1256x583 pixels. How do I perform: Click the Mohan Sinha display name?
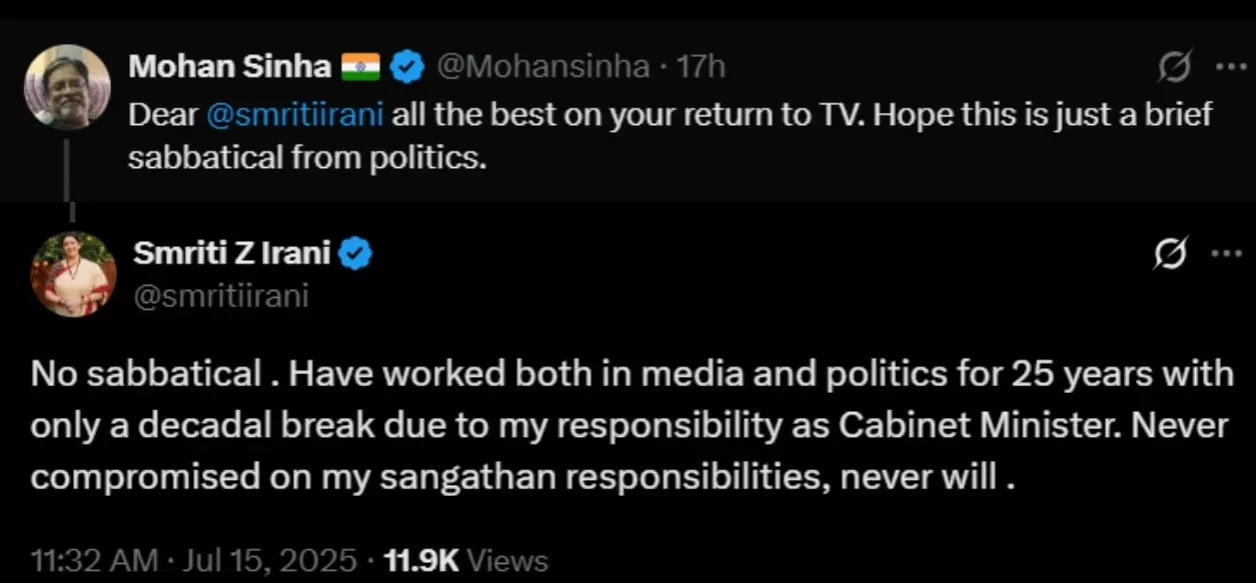pos(230,67)
